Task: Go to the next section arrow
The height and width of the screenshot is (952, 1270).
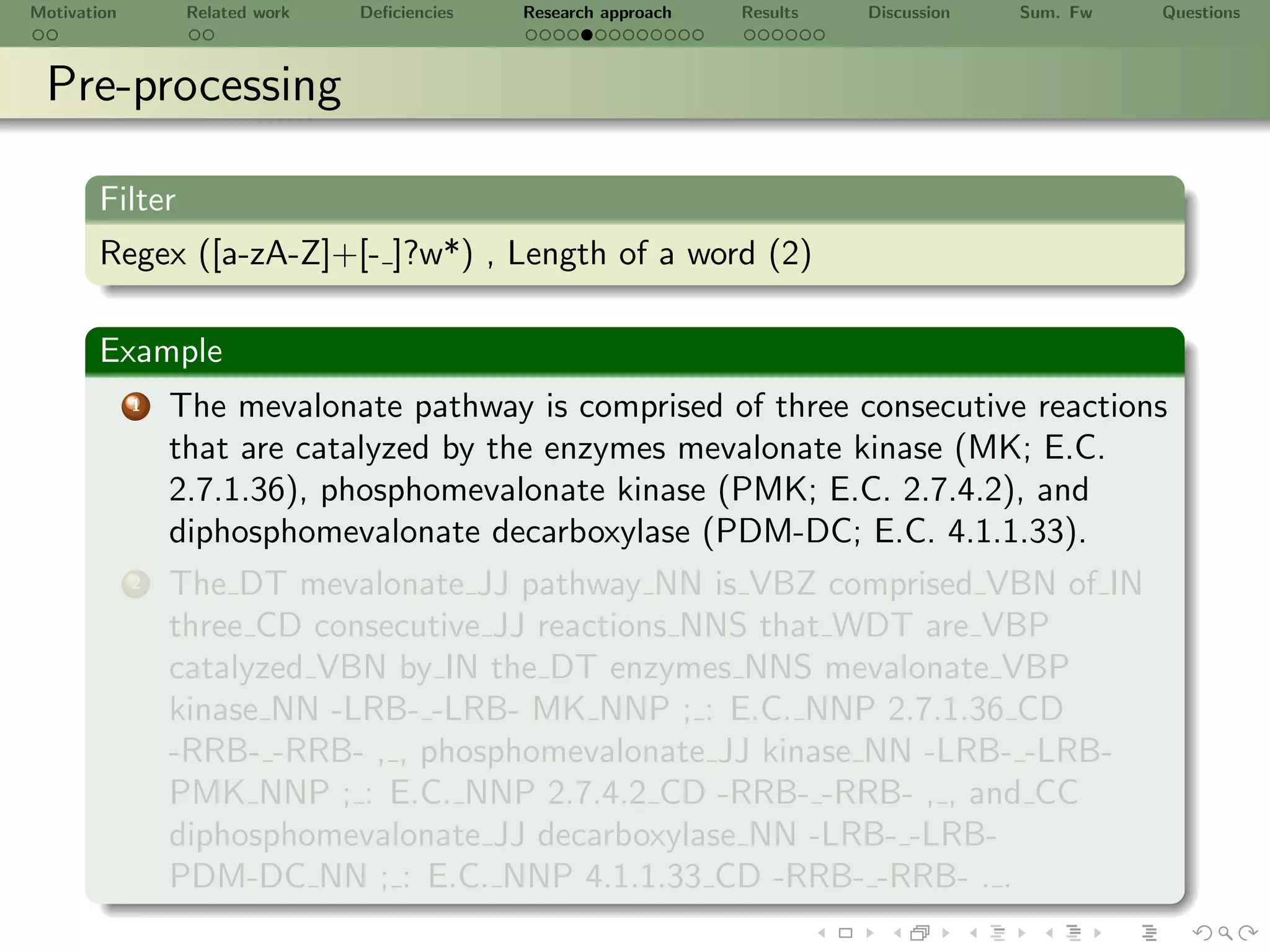Action: (x=1097, y=933)
